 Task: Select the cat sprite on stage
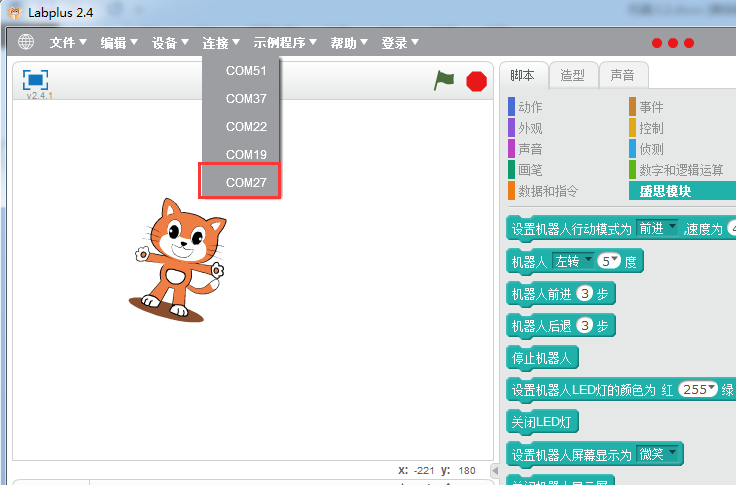click(x=178, y=261)
